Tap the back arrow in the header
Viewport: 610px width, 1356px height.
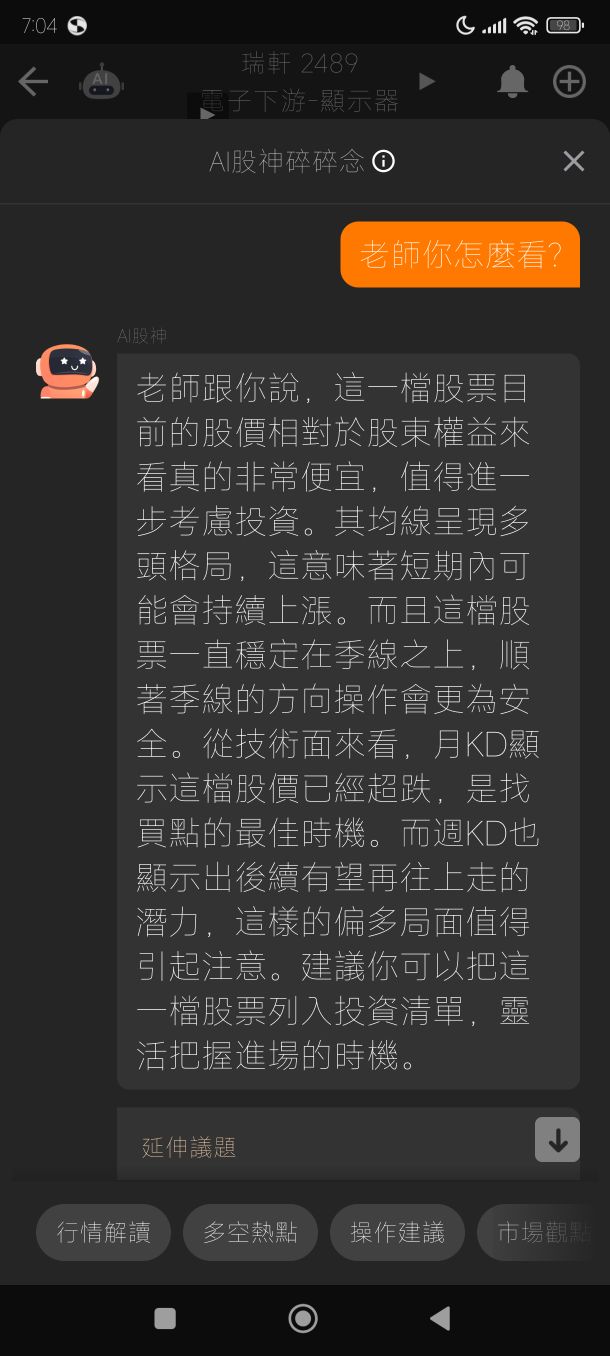33,82
